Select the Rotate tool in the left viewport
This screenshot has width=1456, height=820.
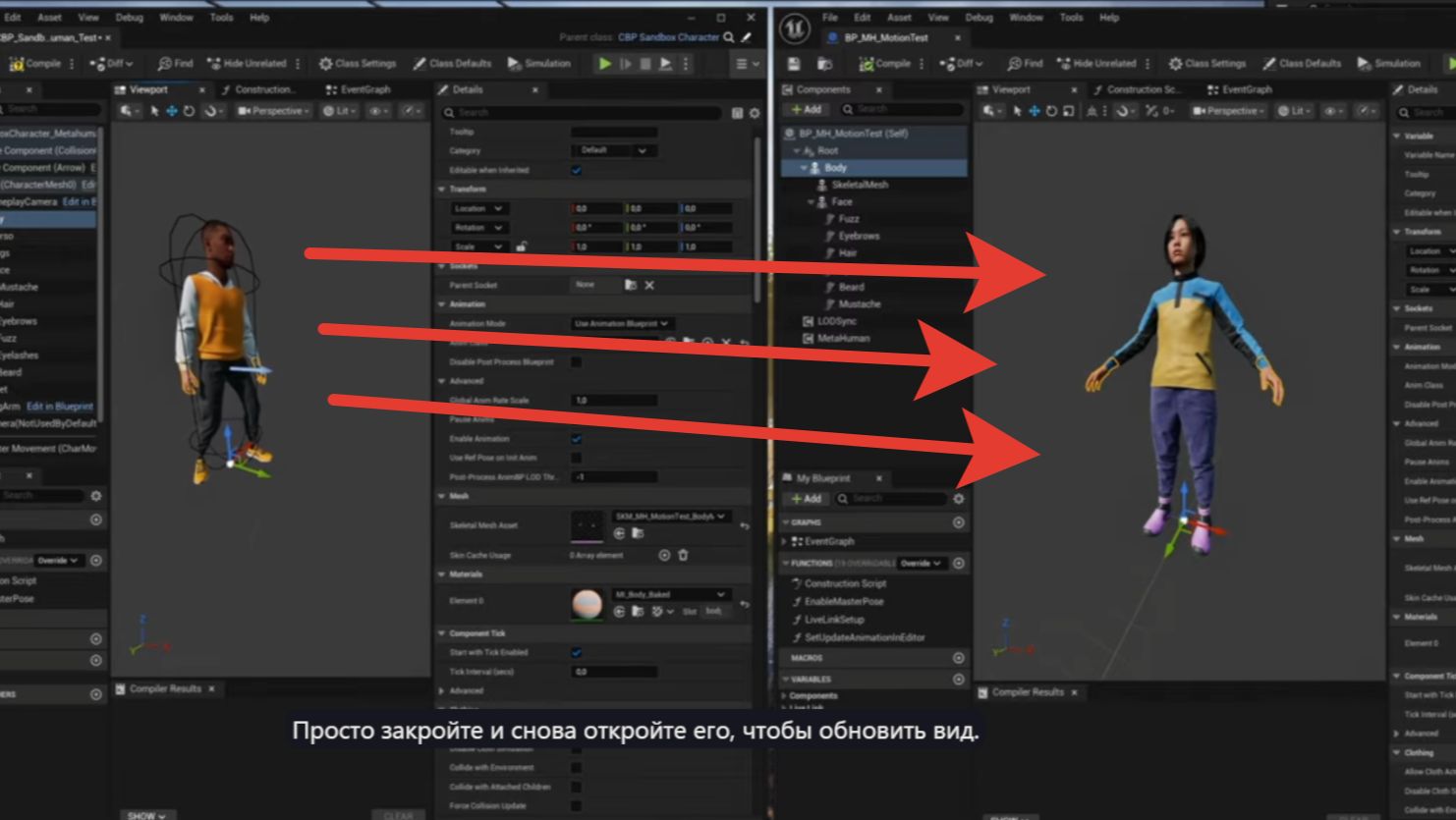(x=189, y=111)
